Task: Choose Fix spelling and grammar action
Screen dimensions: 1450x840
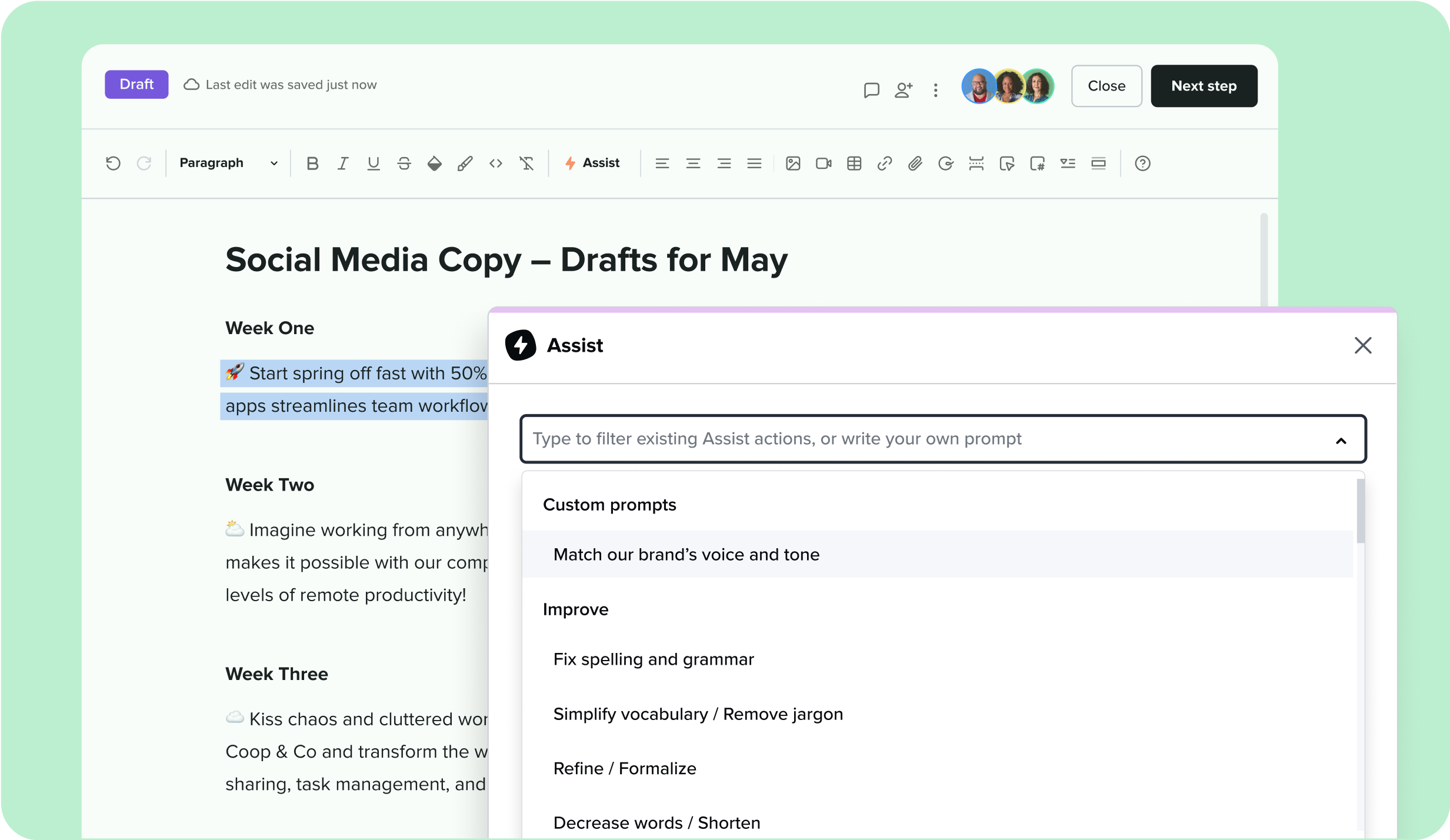Action: pyautogui.click(x=653, y=659)
